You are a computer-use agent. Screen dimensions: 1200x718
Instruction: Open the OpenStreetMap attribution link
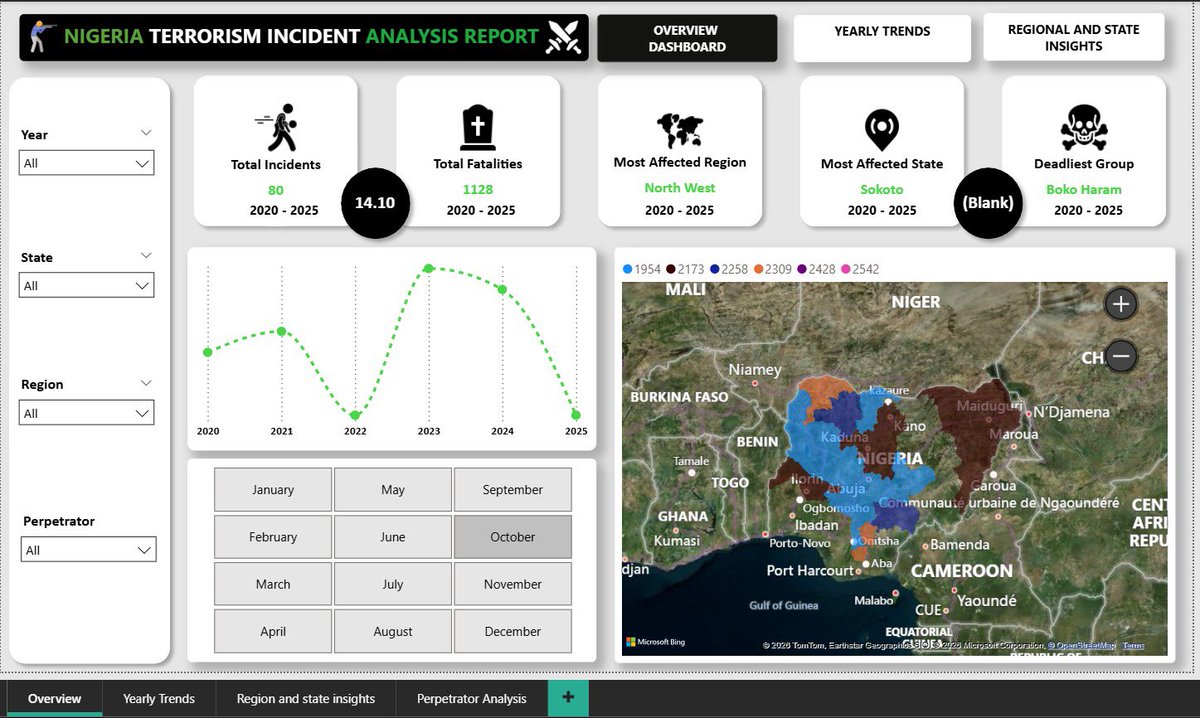[x=1082, y=646]
